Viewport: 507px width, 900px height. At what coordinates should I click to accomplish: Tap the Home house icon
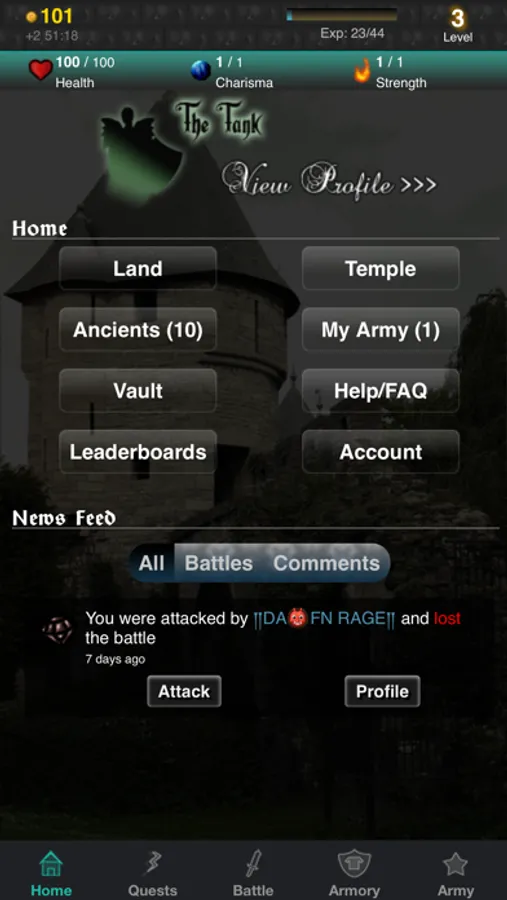click(x=51, y=864)
